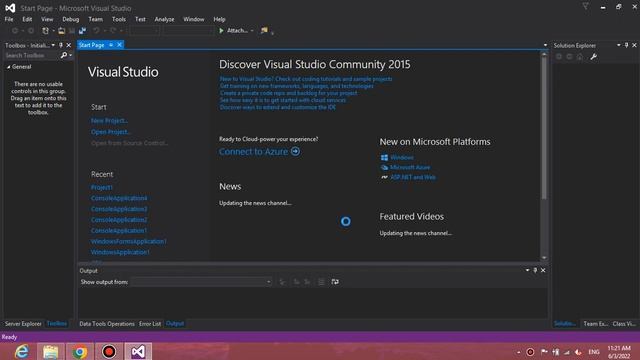Image resolution: width=640 pixels, height=360 pixels.
Task: Click the Find in Files toolbar icon
Action: tap(264, 31)
